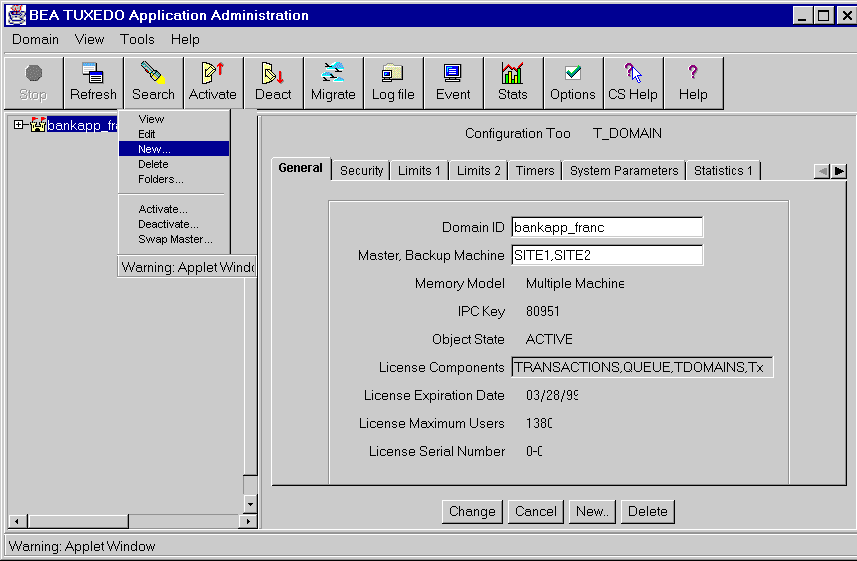This screenshot has height=561, width=857.
Task: Open the Log file toolbar icon
Action: pos(393,83)
